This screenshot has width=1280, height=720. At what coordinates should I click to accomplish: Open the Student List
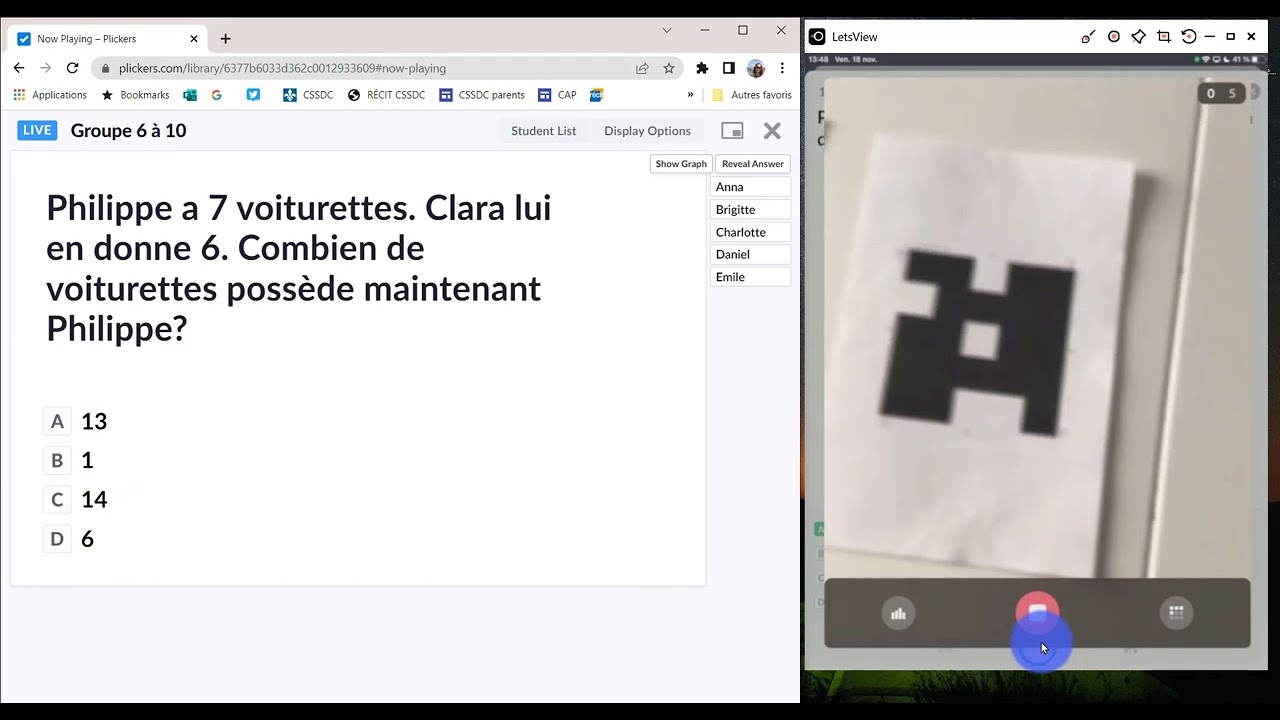click(x=543, y=131)
